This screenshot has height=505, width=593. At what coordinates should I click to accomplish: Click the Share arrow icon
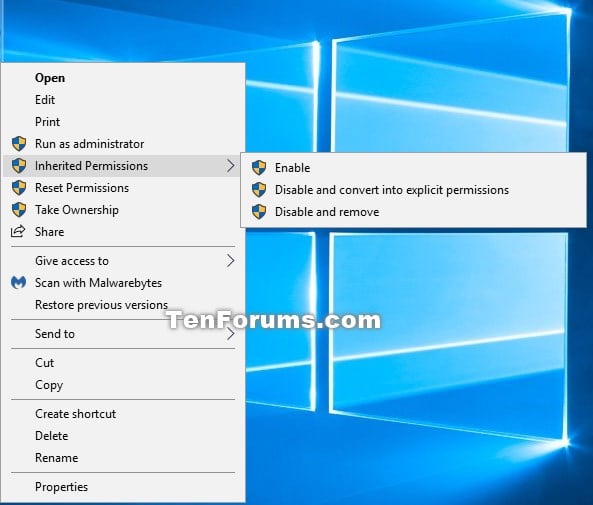click(x=18, y=231)
